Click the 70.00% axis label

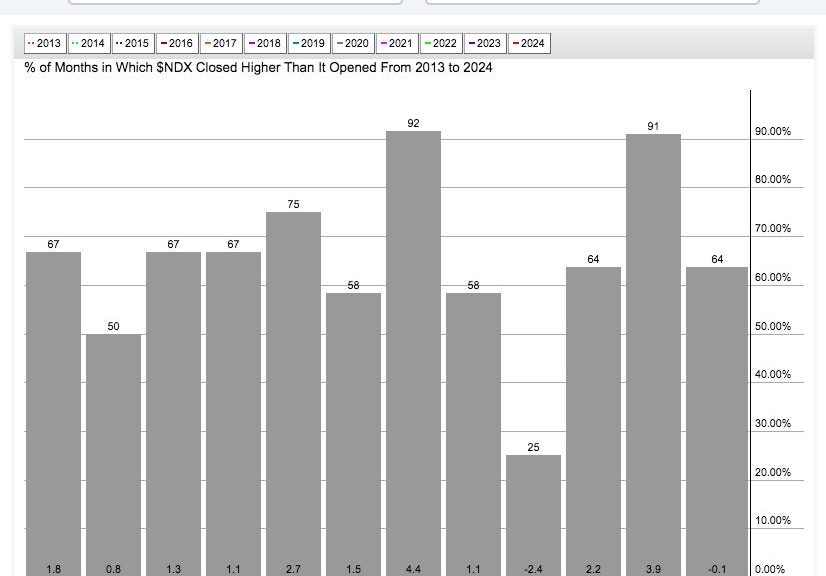point(773,228)
